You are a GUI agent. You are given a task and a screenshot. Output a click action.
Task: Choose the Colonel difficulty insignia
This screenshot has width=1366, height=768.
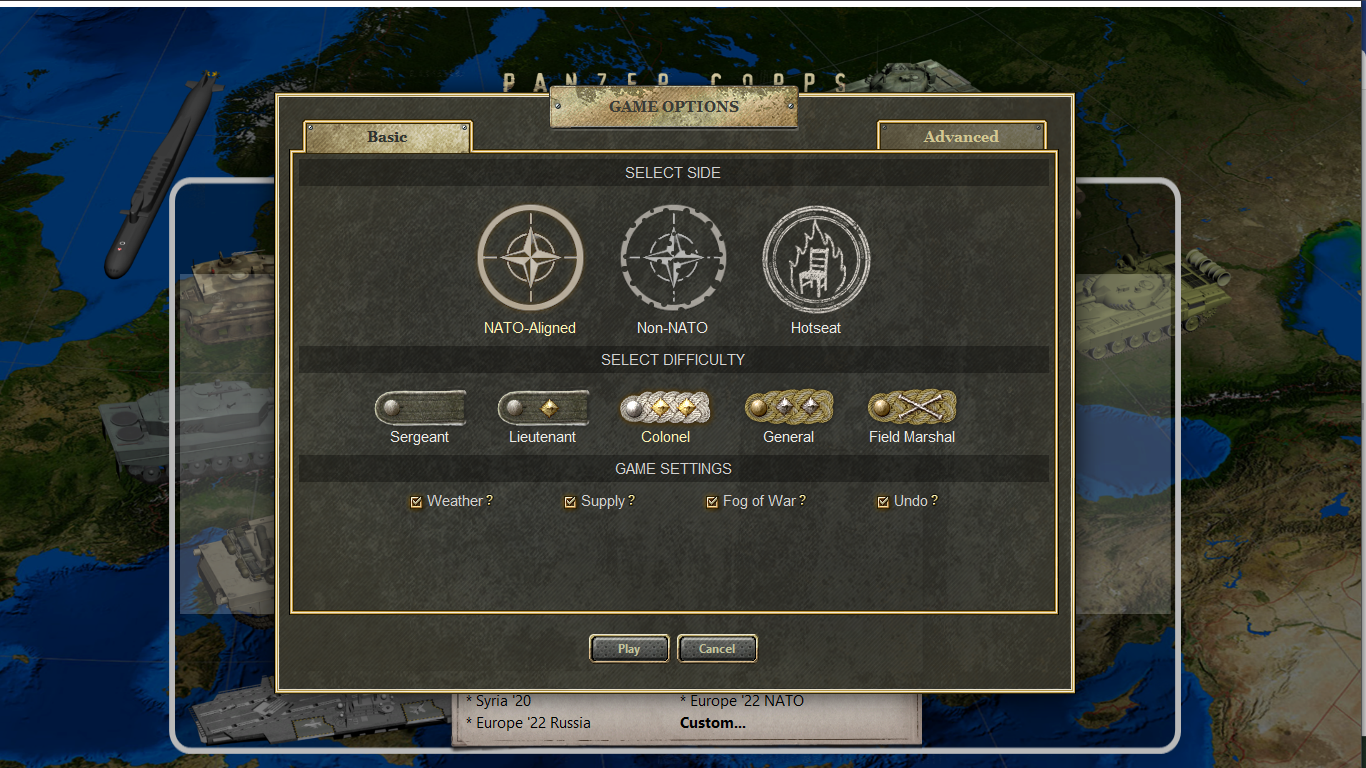click(x=666, y=408)
